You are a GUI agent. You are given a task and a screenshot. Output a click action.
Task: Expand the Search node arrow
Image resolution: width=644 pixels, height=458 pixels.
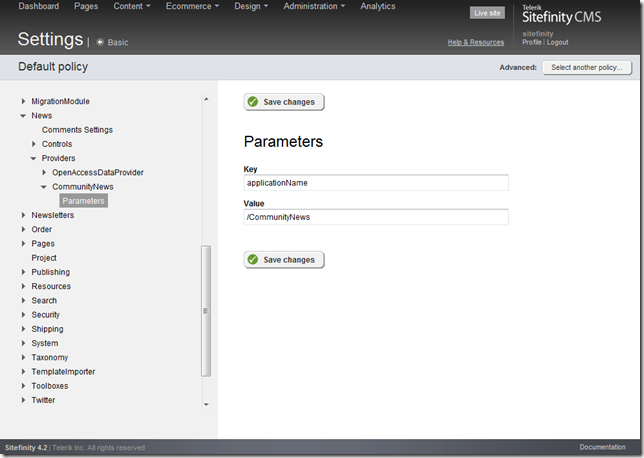(x=23, y=300)
